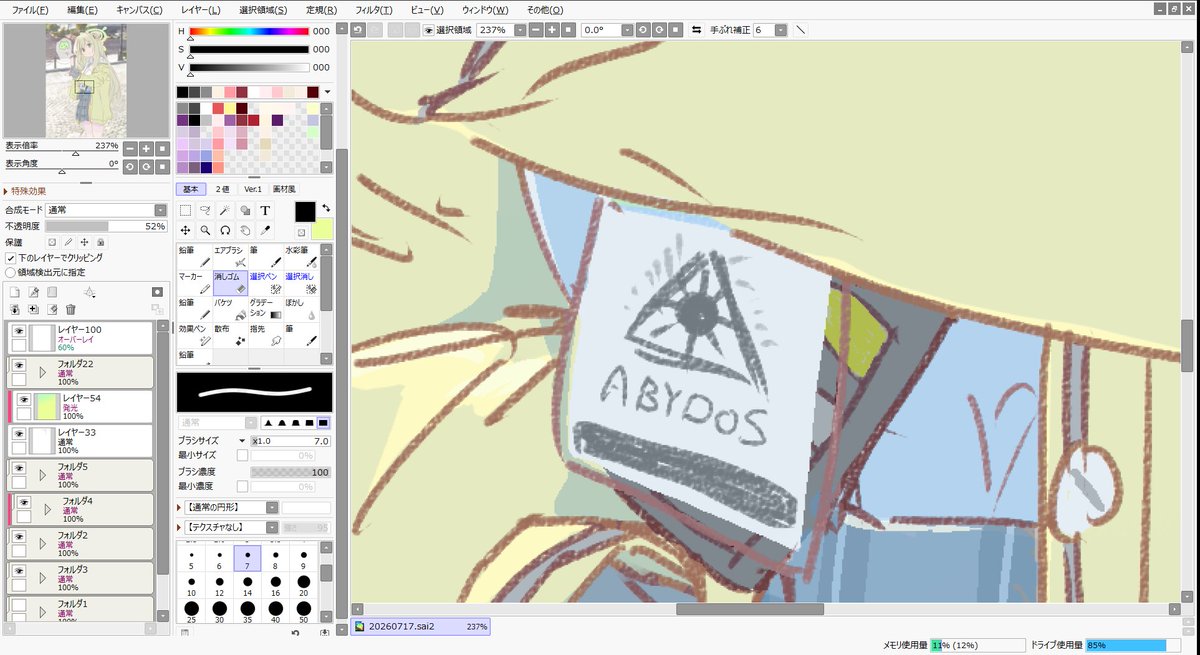Viewport: 1200px width, 655px height.
Task: Click the navigator thumbnail preview
Action: pos(86,80)
